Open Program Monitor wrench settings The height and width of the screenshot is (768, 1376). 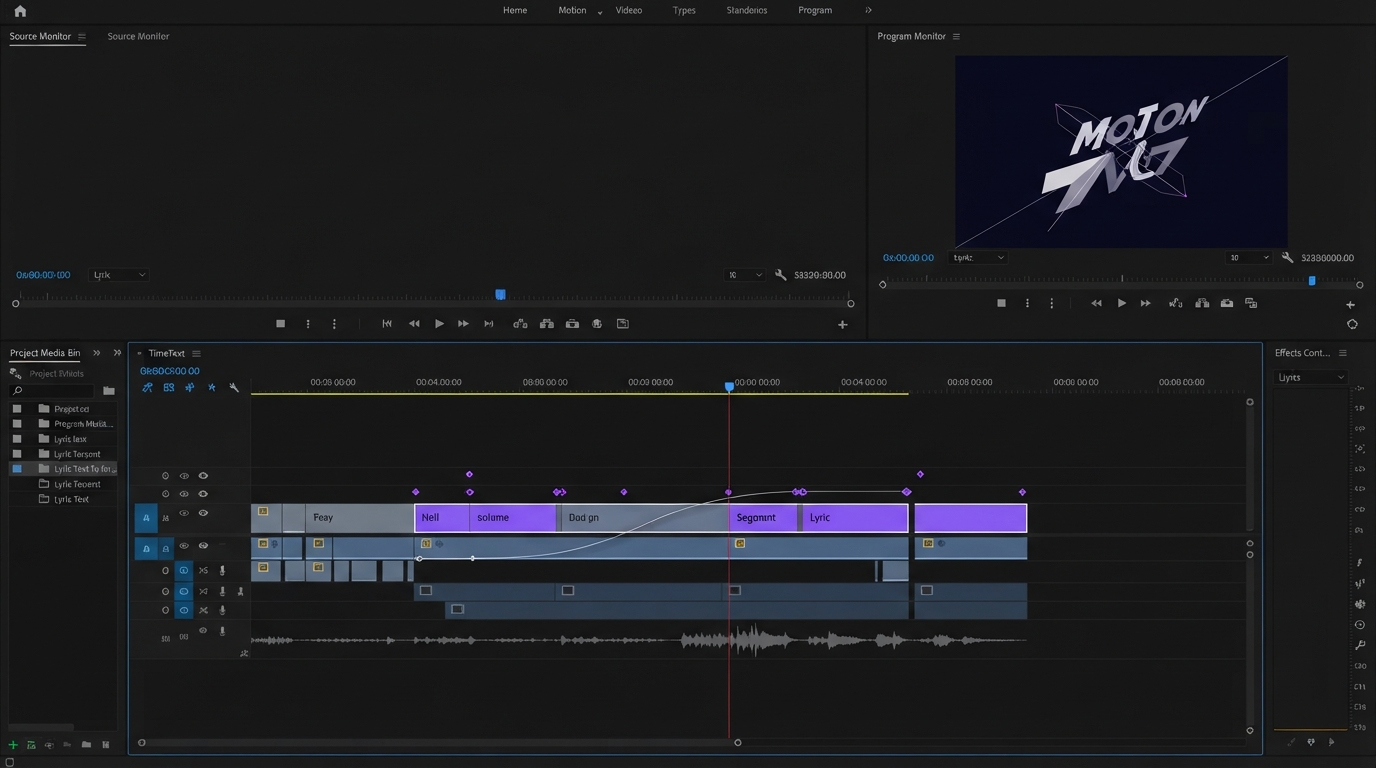(1287, 258)
